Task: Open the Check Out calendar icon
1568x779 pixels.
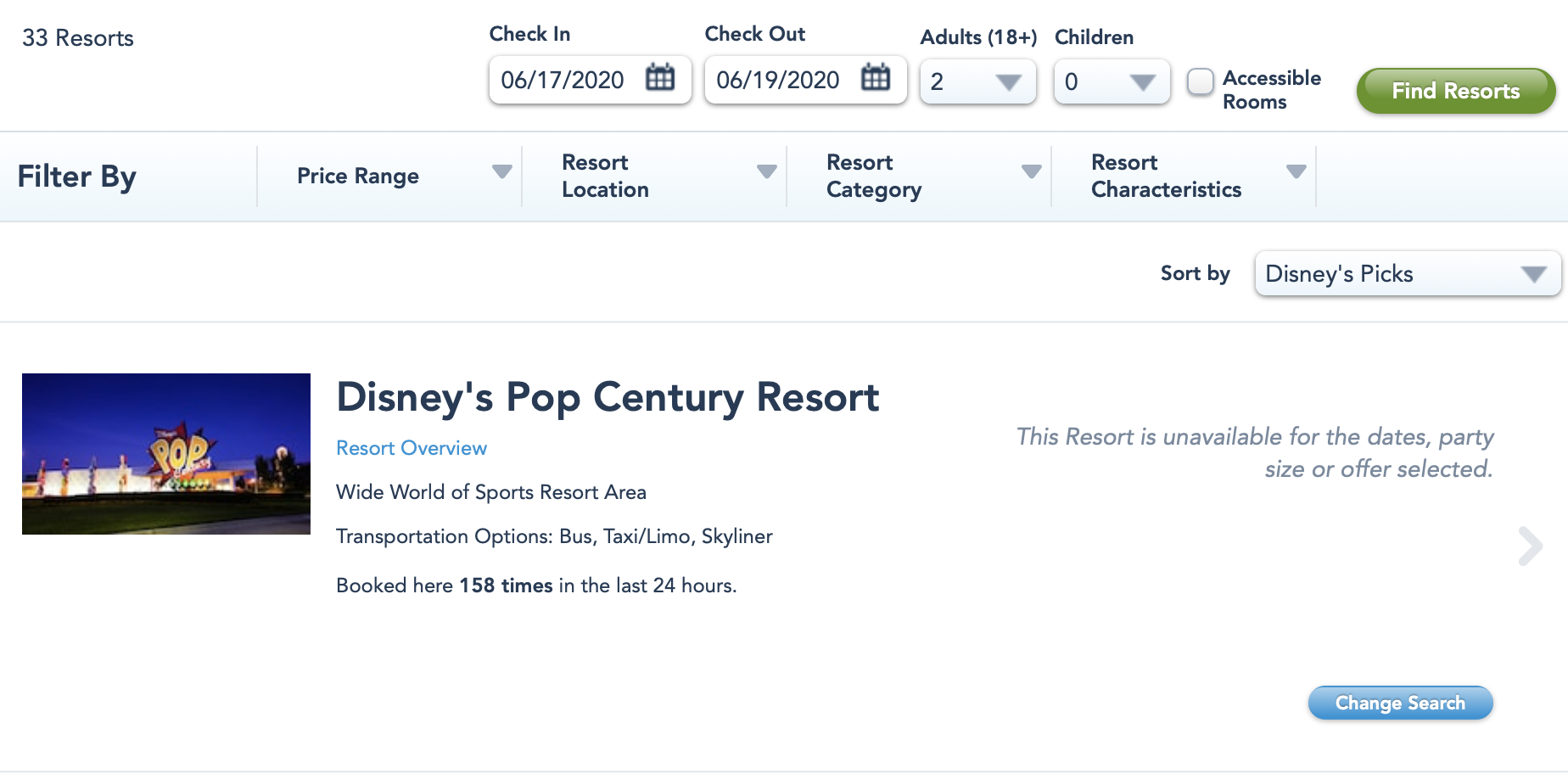Action: pyautogui.click(x=876, y=78)
